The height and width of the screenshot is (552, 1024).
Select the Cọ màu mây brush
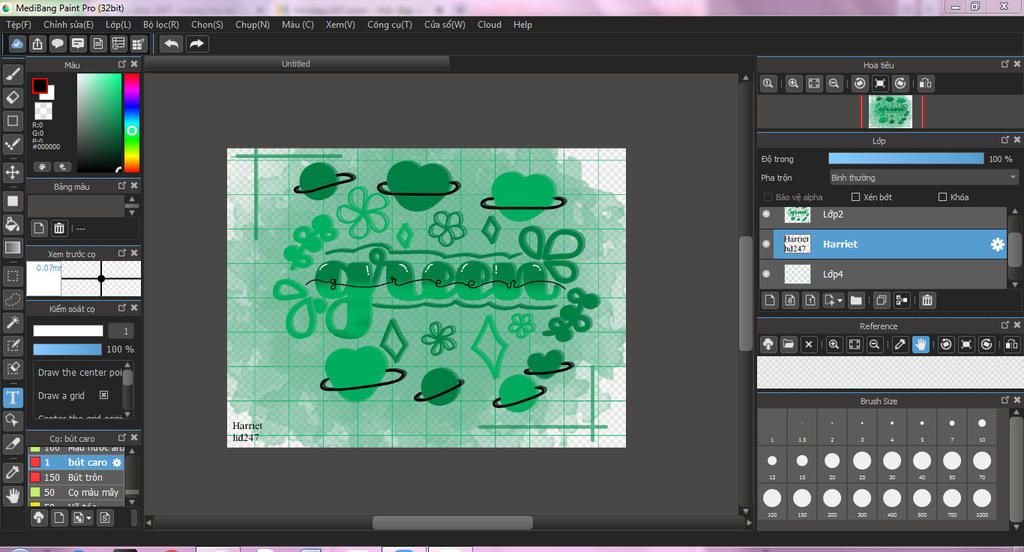point(75,493)
